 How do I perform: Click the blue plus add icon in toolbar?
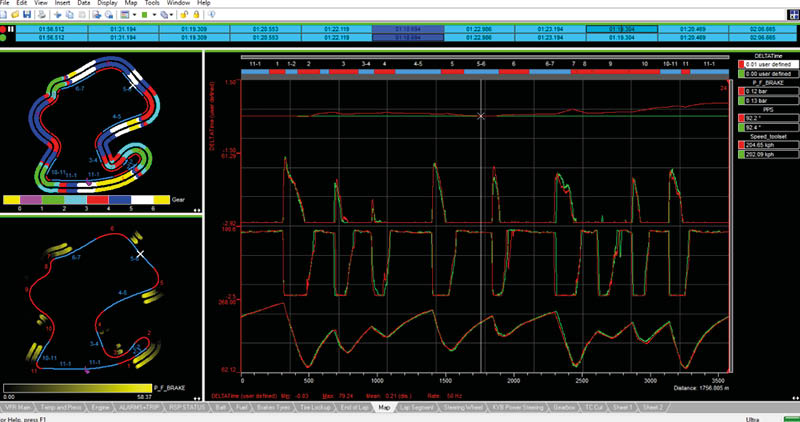coord(58,14)
